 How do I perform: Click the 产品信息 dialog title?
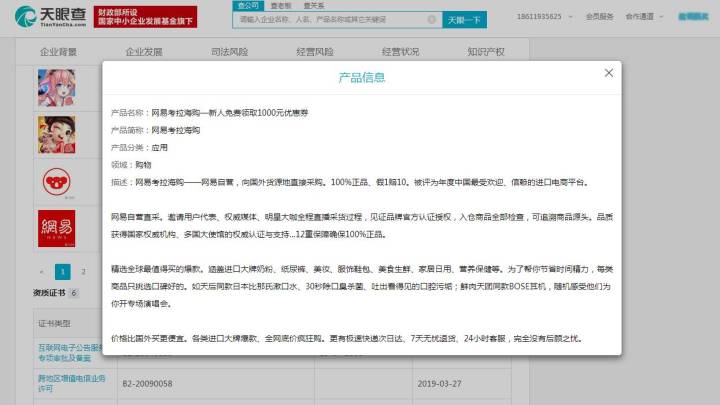(362, 78)
